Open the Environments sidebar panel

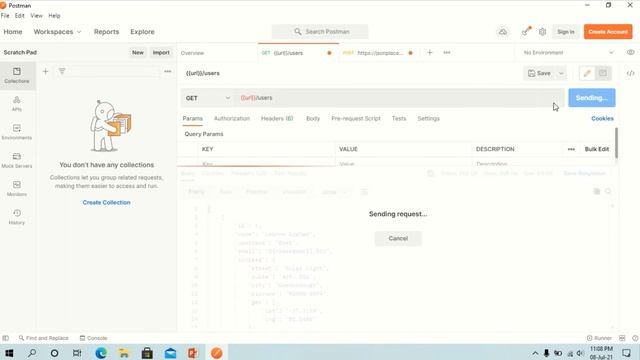(x=17, y=132)
